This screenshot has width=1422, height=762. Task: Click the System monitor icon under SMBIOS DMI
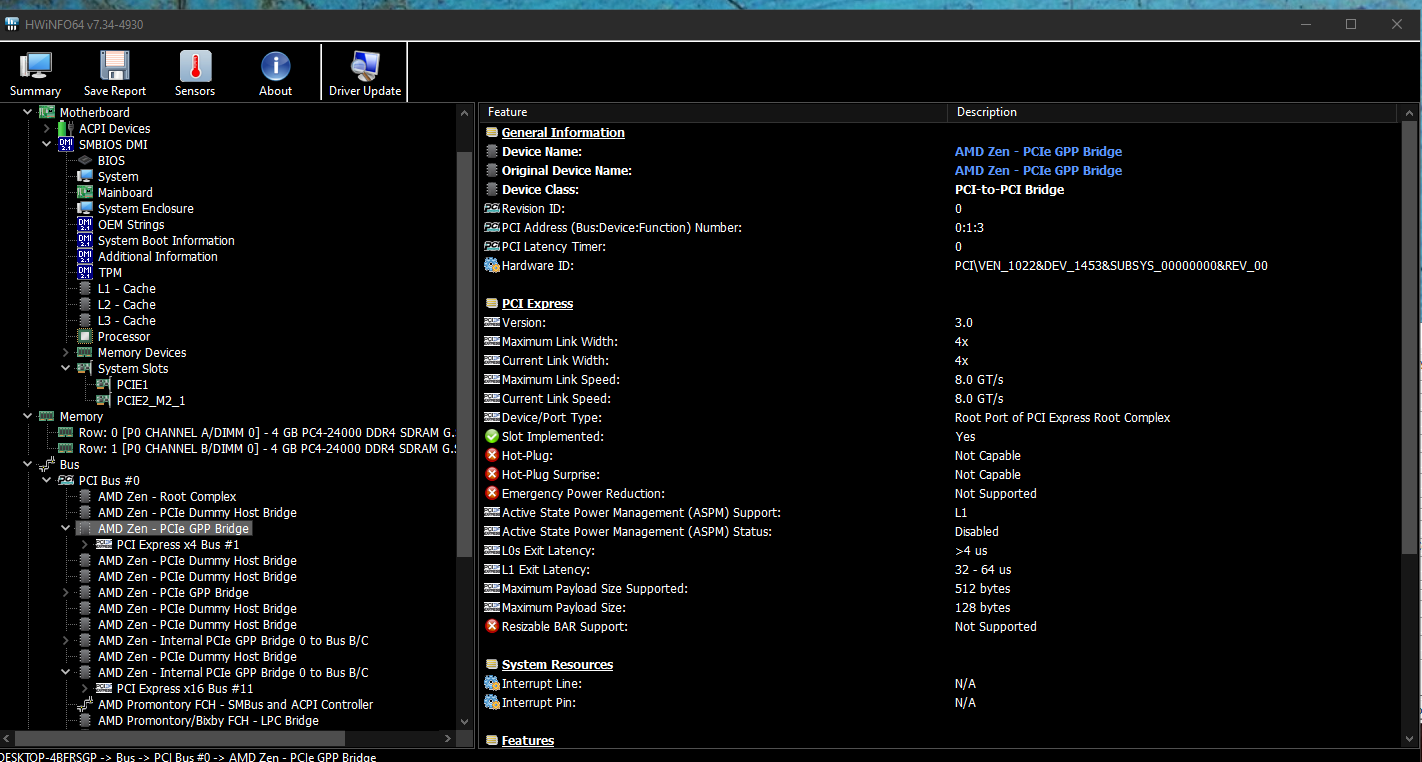85,176
